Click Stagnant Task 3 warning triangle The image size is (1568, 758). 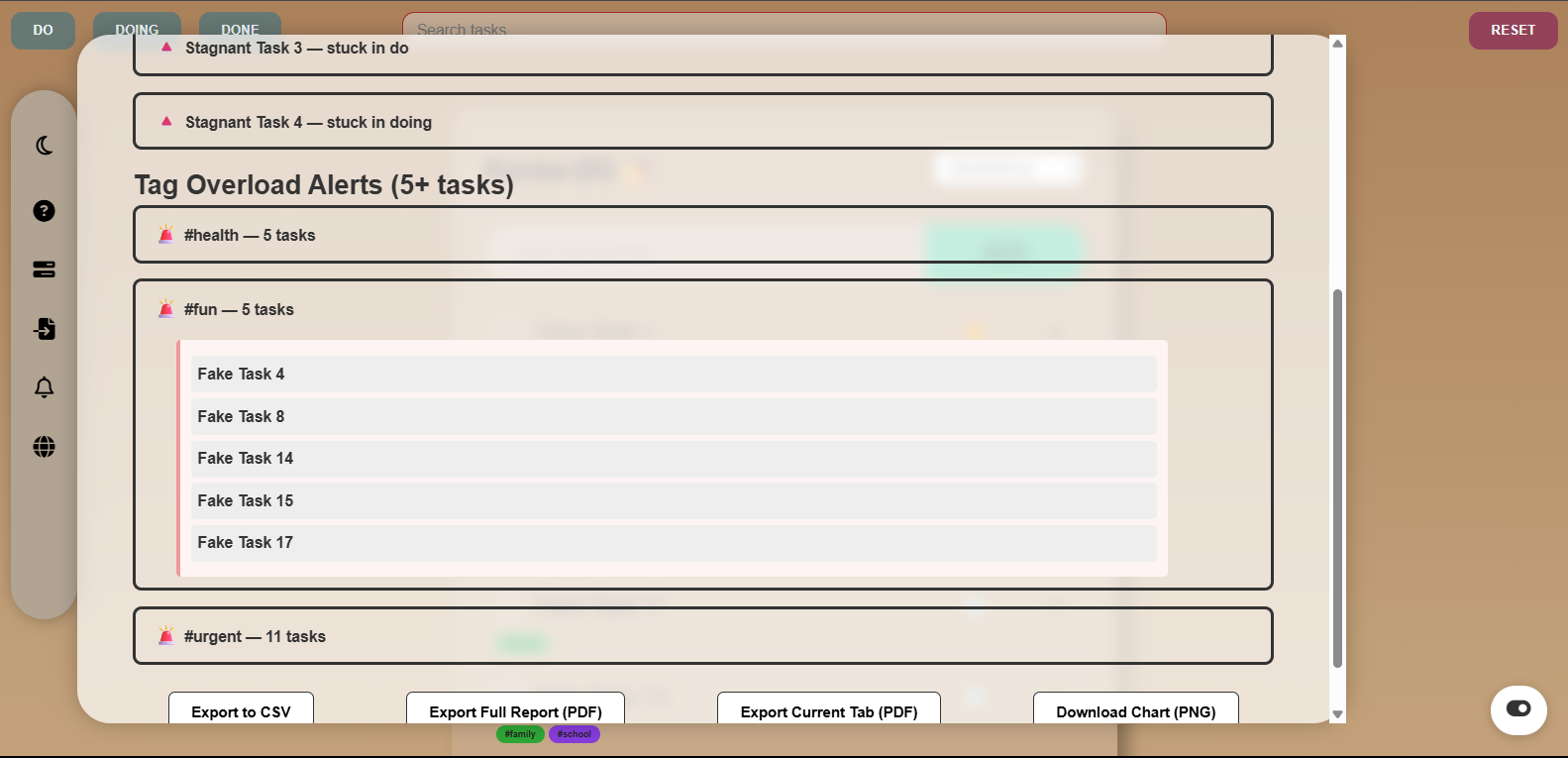click(166, 47)
